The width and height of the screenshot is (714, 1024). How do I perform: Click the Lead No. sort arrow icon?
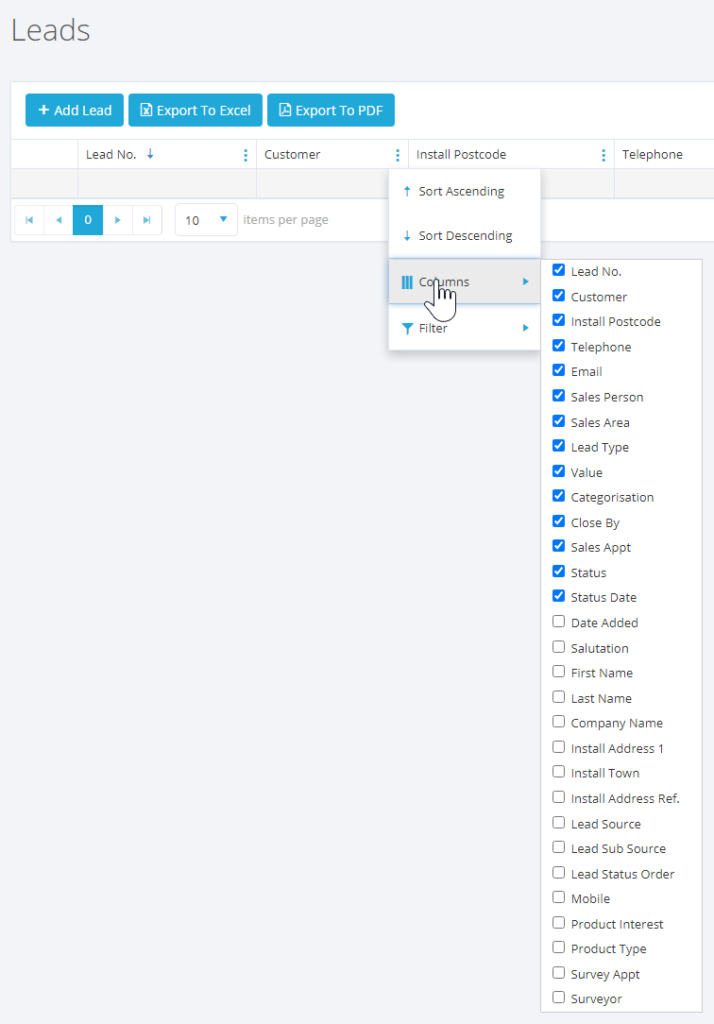click(x=150, y=154)
